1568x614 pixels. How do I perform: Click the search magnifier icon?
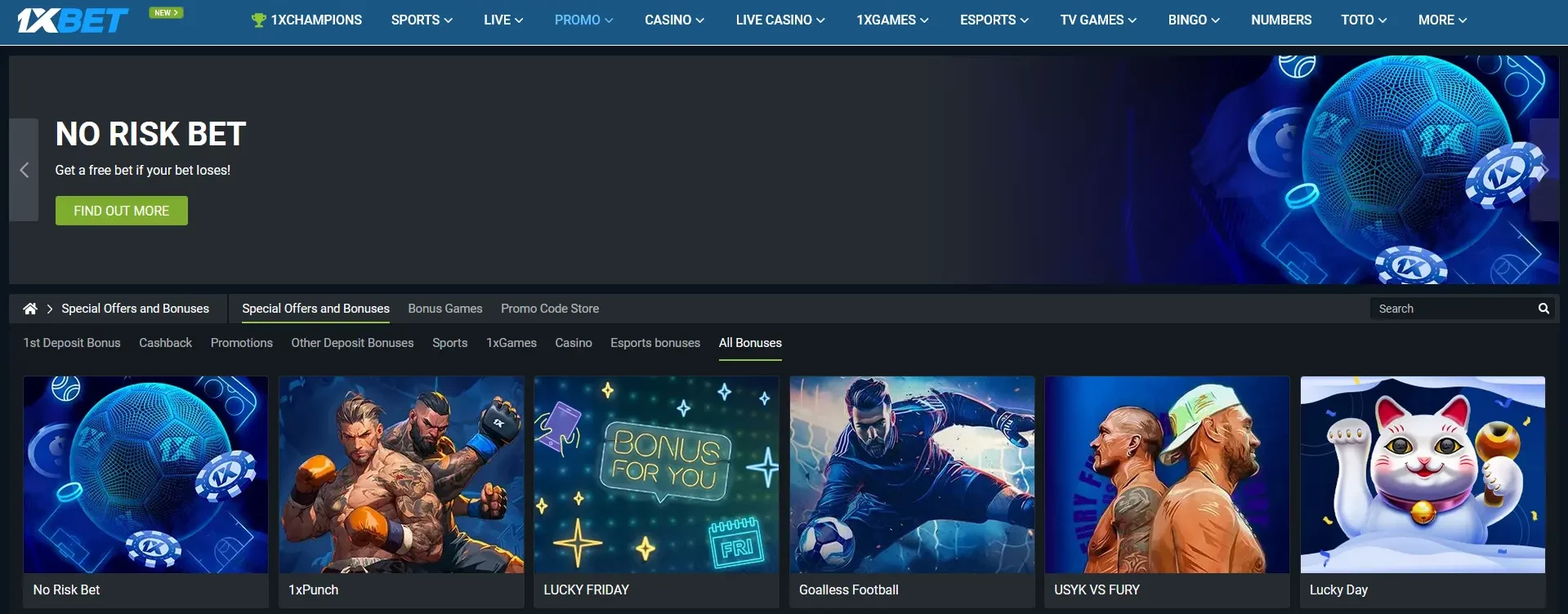tap(1543, 309)
